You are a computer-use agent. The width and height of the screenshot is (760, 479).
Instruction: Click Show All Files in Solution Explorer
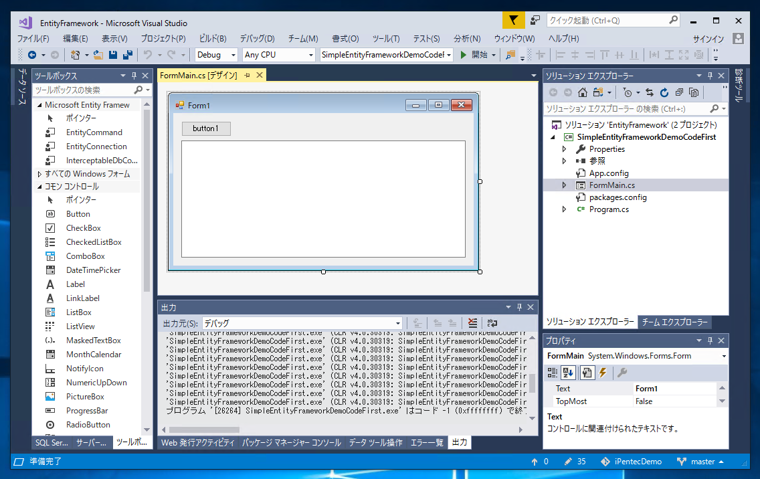click(694, 92)
